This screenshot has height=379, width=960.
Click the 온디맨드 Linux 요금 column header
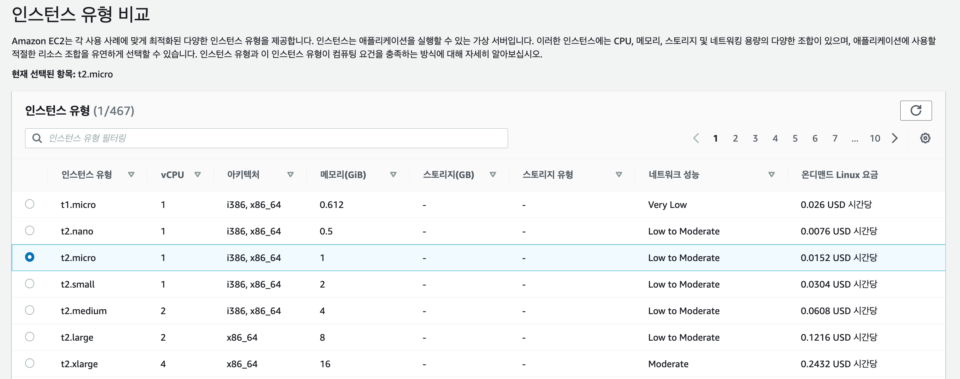[x=839, y=174]
